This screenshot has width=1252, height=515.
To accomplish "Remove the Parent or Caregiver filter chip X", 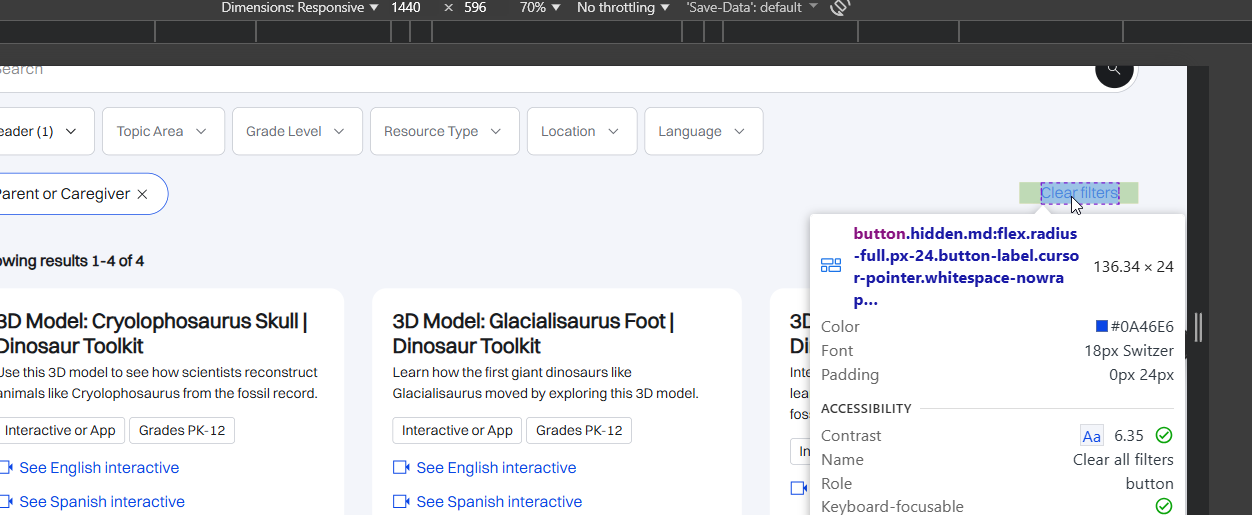I will coord(142,194).
